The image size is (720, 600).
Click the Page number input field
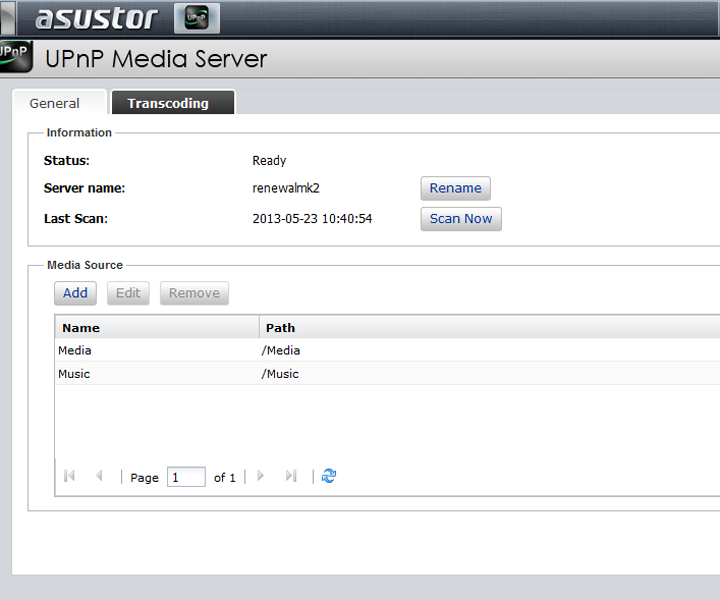click(x=186, y=477)
